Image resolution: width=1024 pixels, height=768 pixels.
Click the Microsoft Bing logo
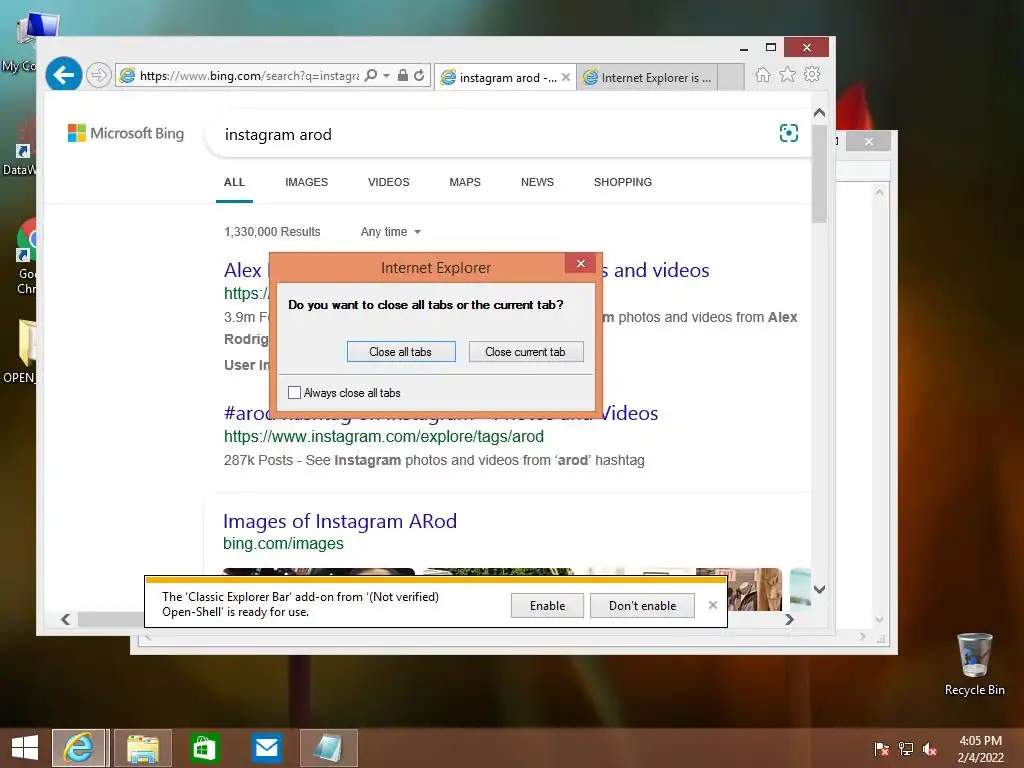[x=126, y=133]
